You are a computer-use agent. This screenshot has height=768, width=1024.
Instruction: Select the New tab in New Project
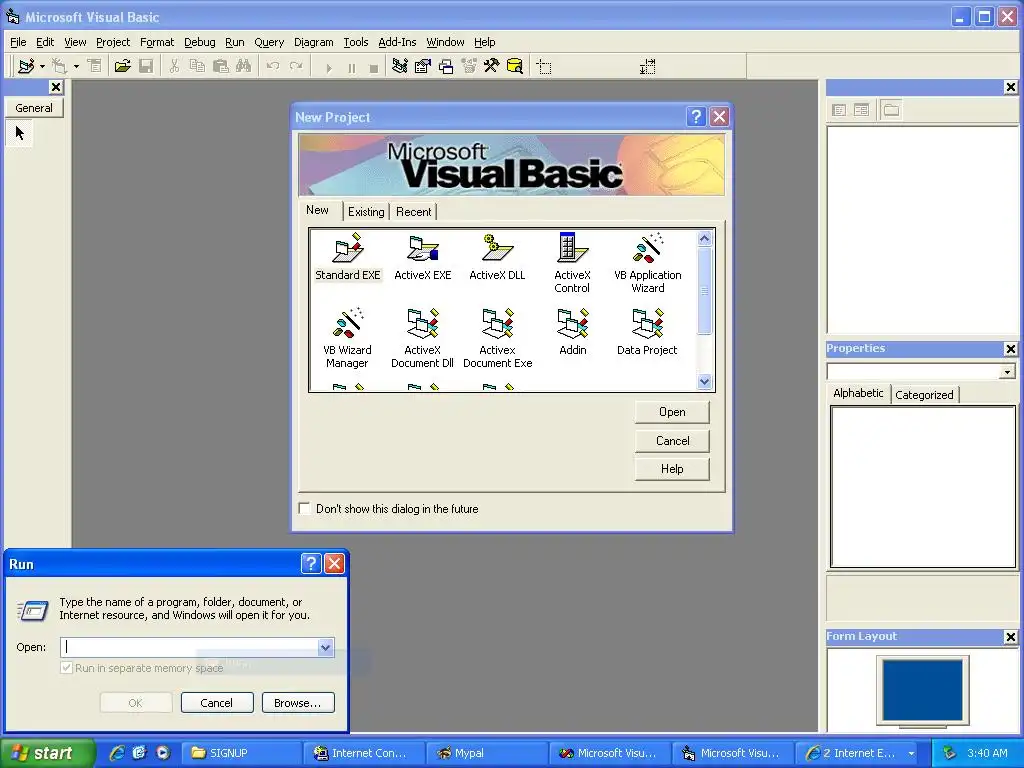point(317,210)
